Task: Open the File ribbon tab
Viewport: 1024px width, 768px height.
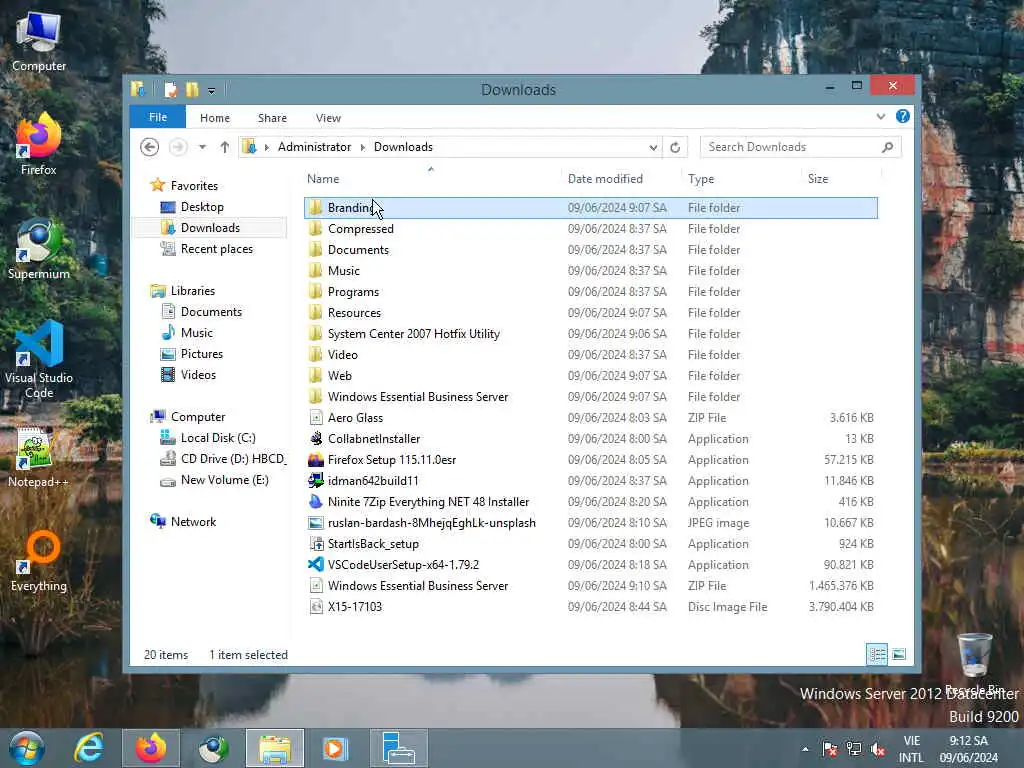Action: (158, 117)
